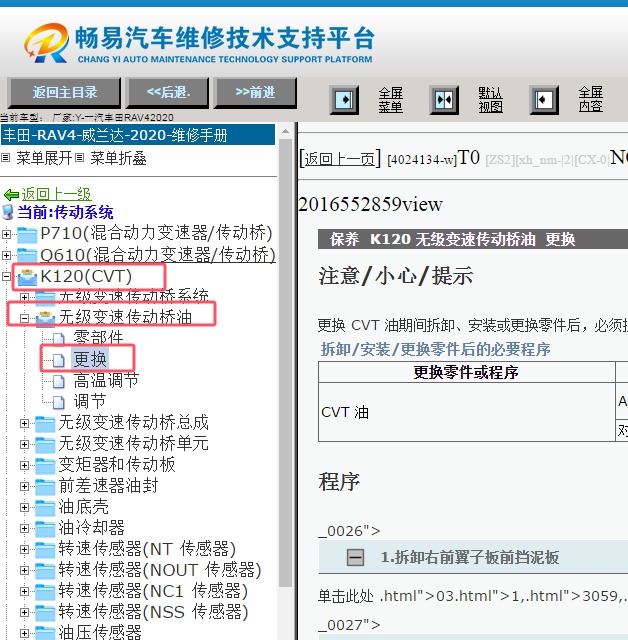
Task: Click the tree panel scrollbar up arrow
Action: pyautogui.click(x=286, y=131)
